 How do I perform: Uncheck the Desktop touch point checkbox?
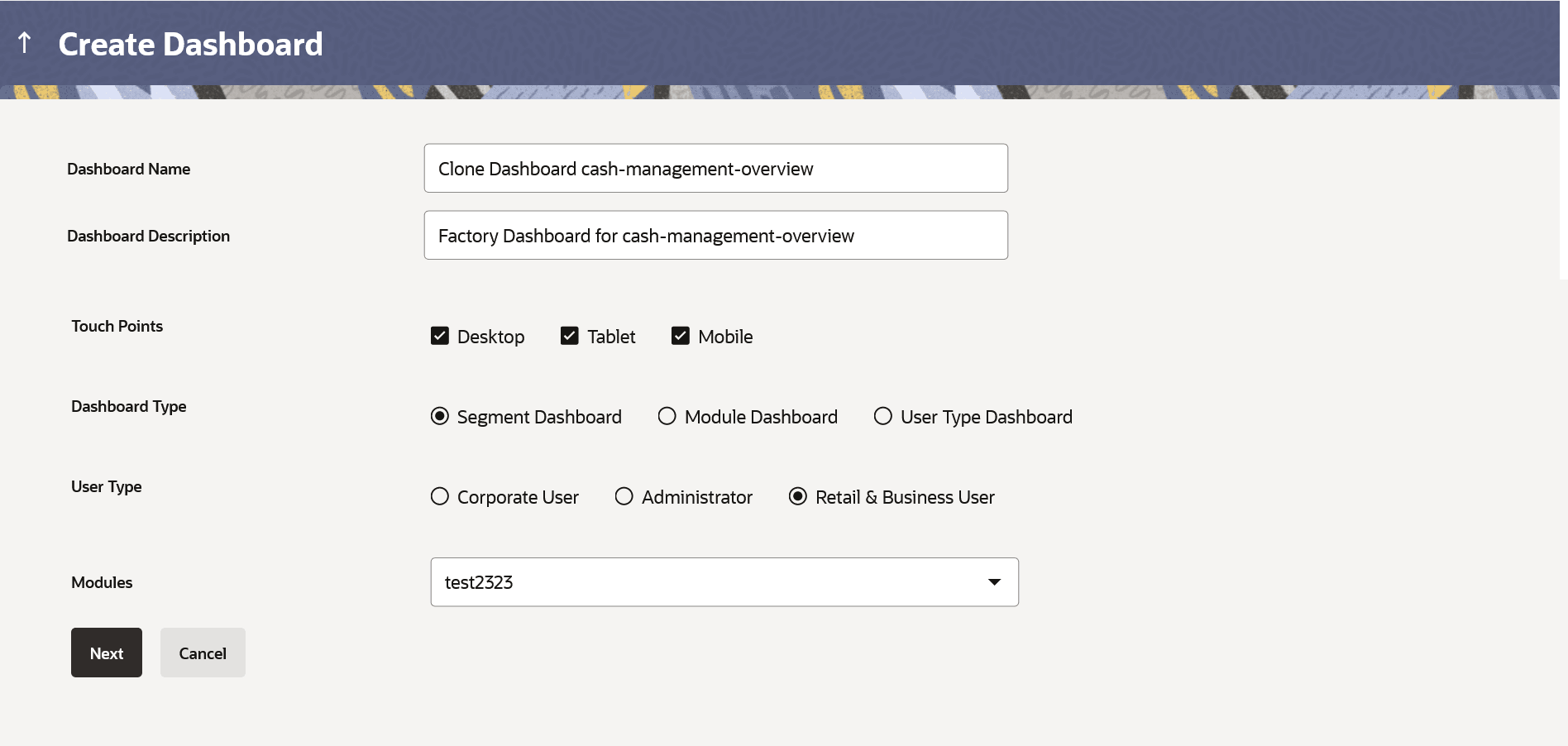tap(440, 336)
